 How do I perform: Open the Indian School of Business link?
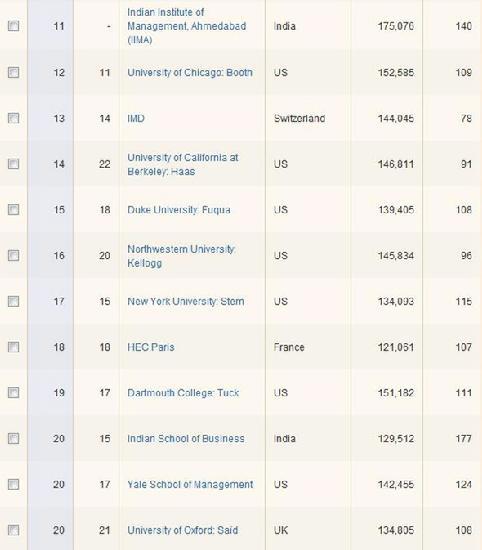186,439
